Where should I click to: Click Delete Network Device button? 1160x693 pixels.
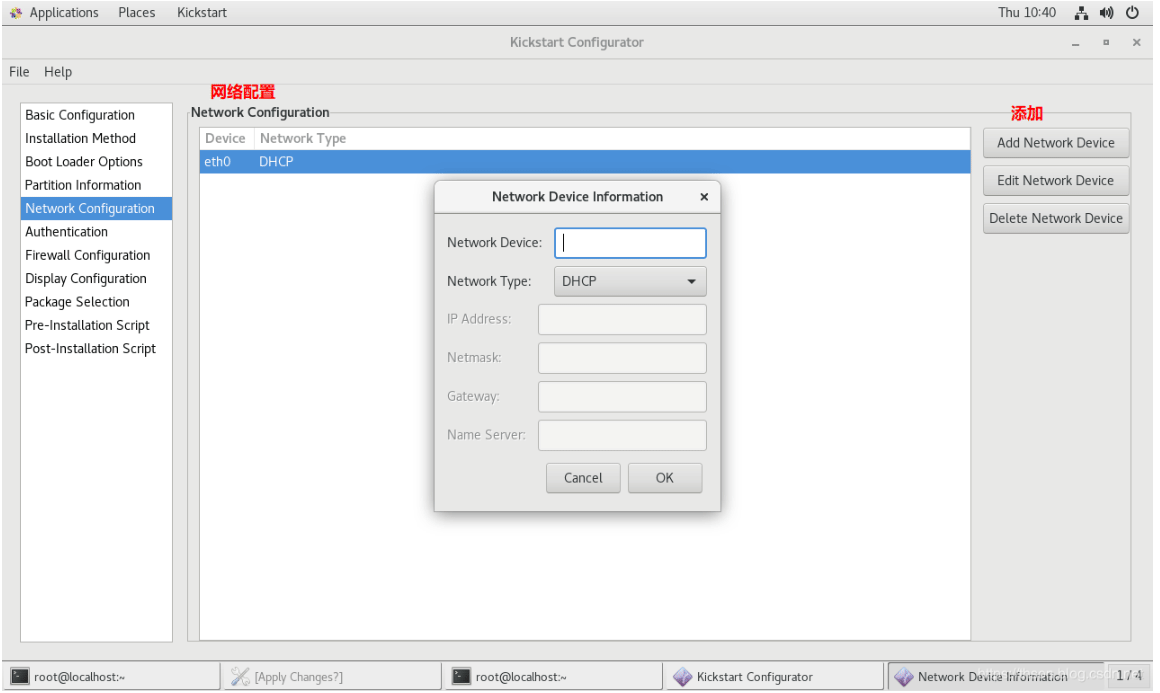1055,218
